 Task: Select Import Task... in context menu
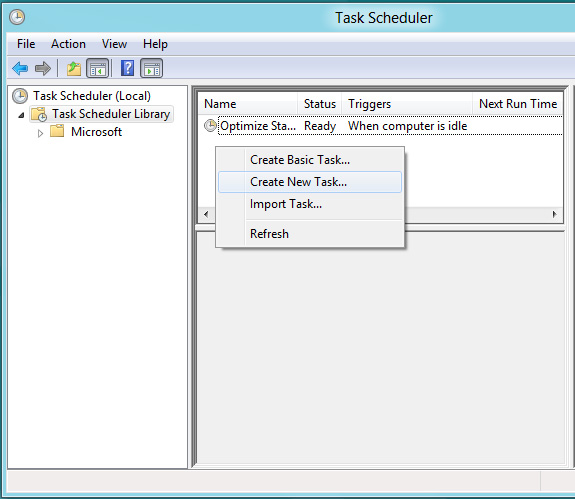[310, 204]
